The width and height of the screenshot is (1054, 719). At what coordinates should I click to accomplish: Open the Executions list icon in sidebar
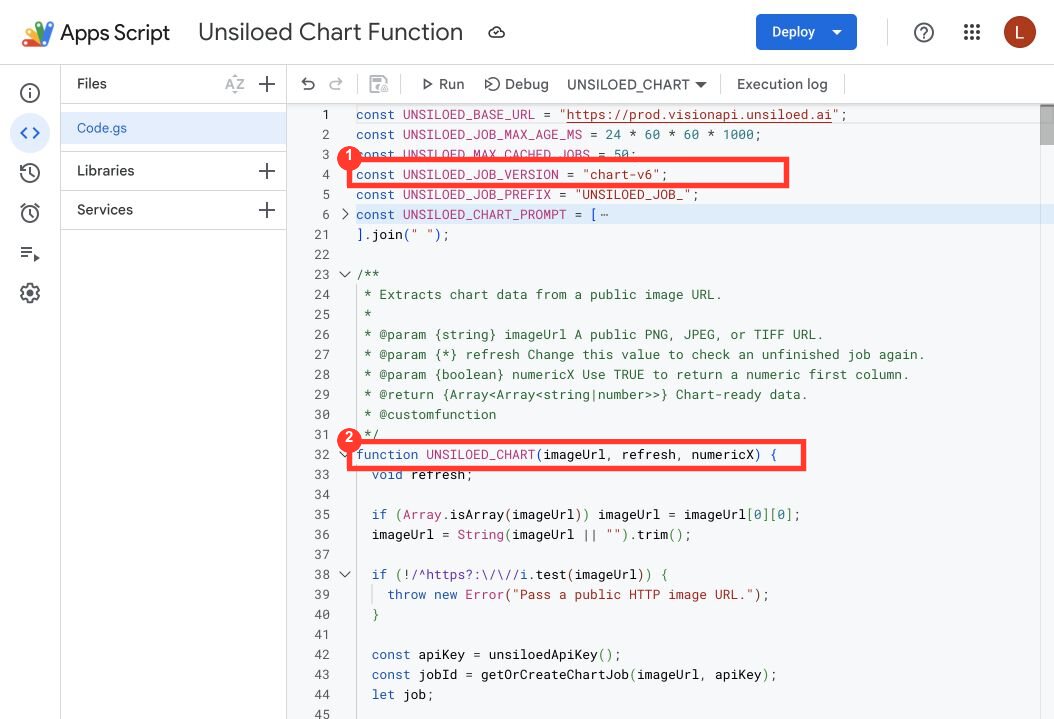[x=30, y=254]
